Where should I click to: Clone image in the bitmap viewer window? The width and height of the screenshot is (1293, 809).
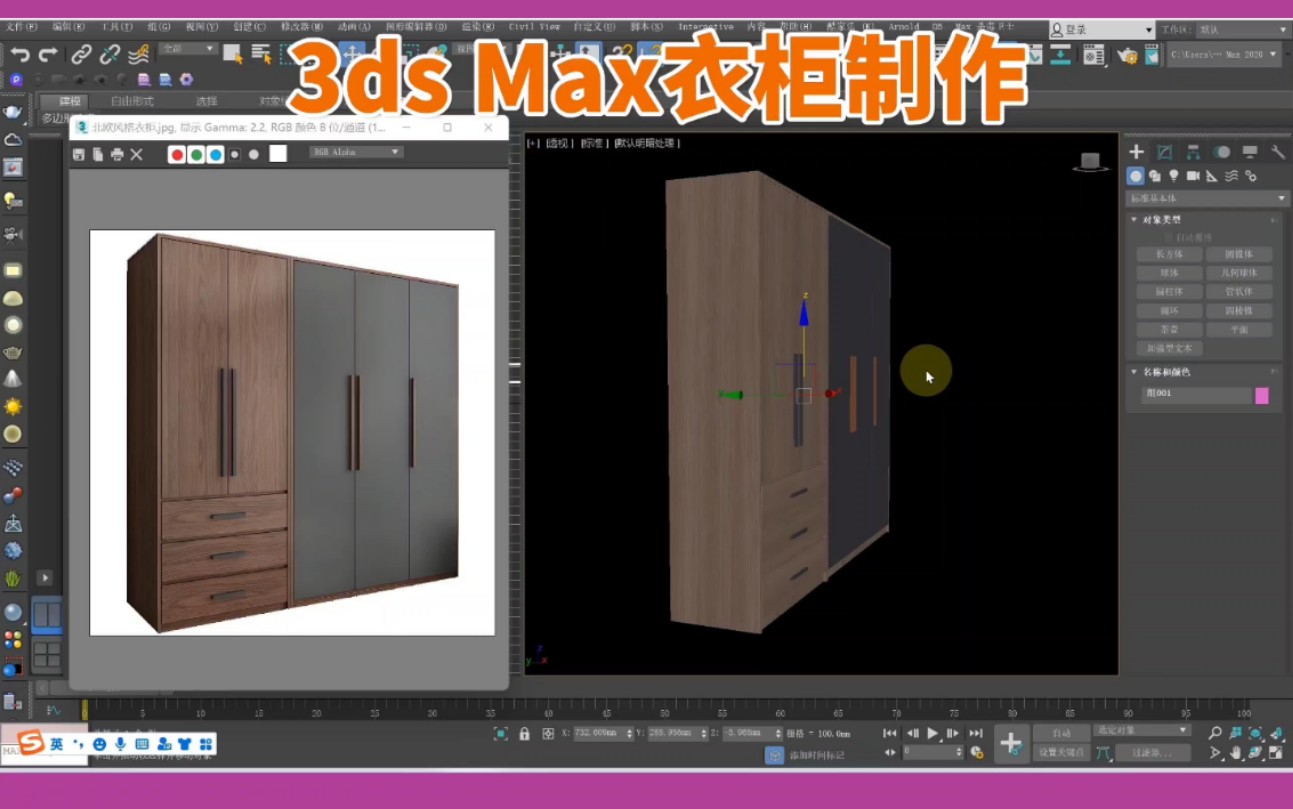coord(98,154)
